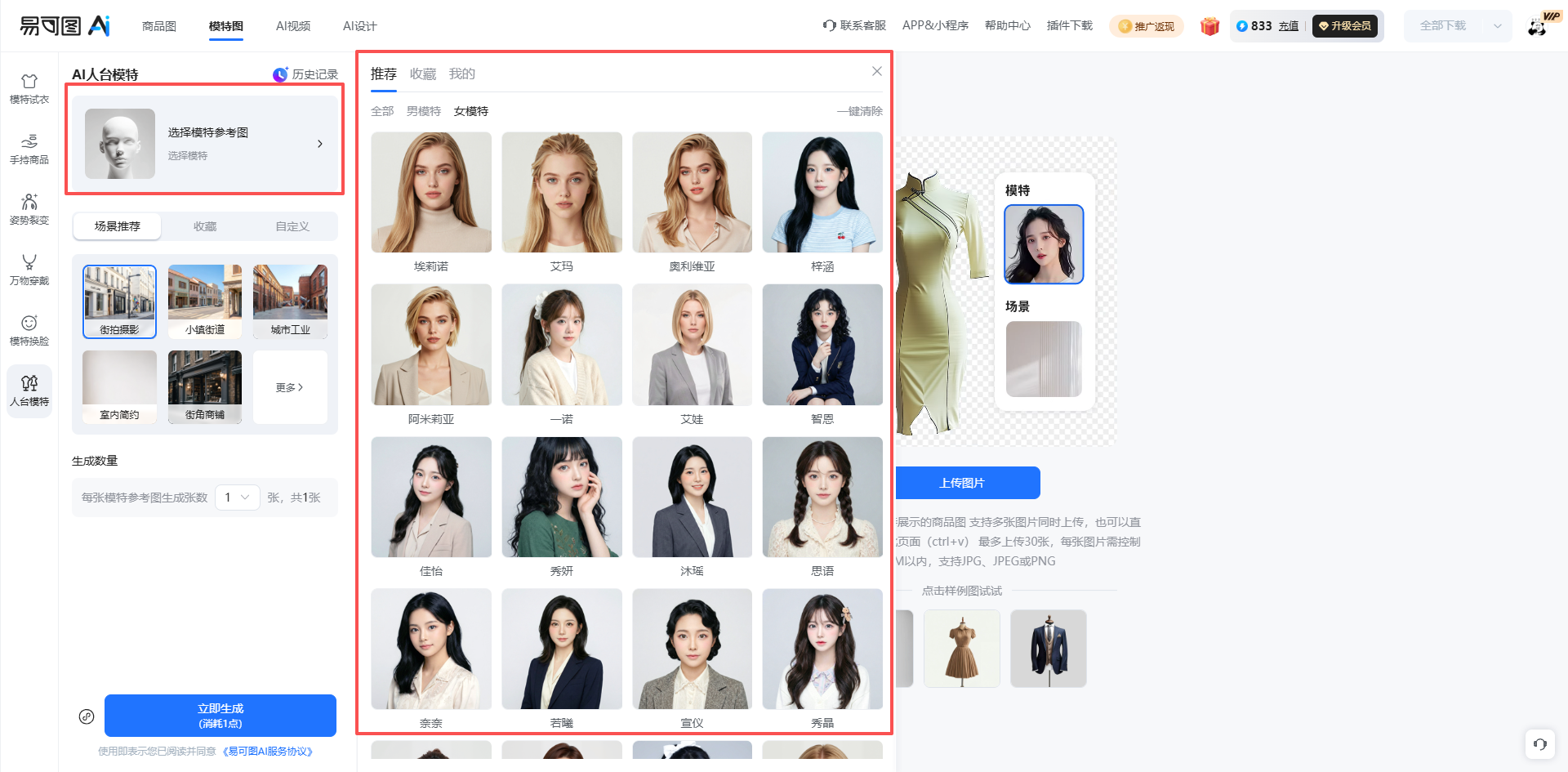Click the link icon beside 立即生成
This screenshot has height=772, width=1568.
click(87, 716)
